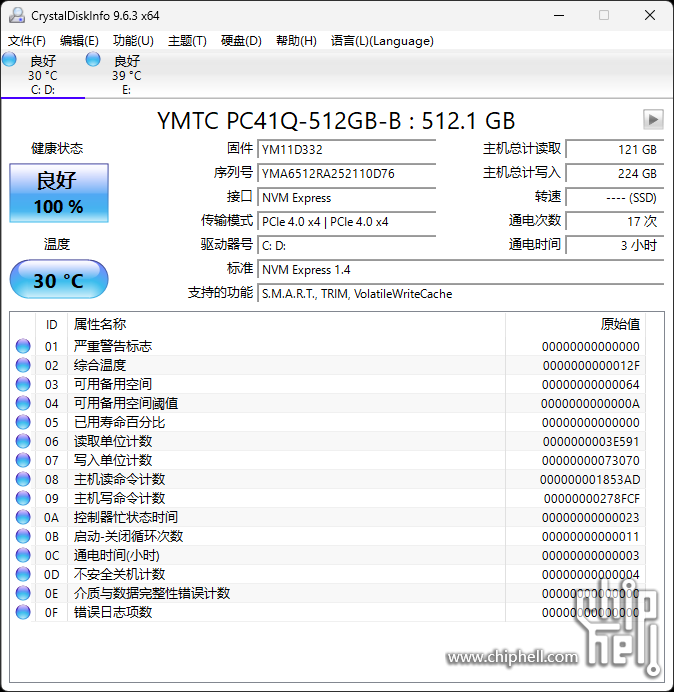The image size is (674, 692).
Task: Click the raw value 0000000278FCF
Action: [591, 498]
